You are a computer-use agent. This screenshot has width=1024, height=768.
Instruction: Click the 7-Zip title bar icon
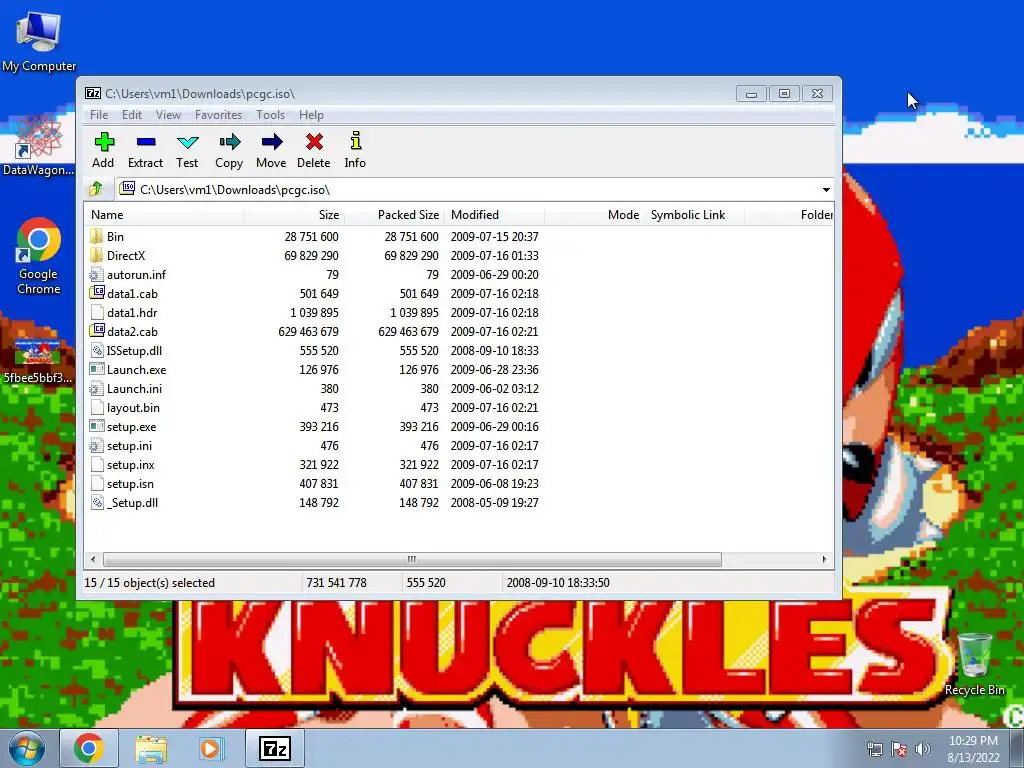[x=93, y=93]
